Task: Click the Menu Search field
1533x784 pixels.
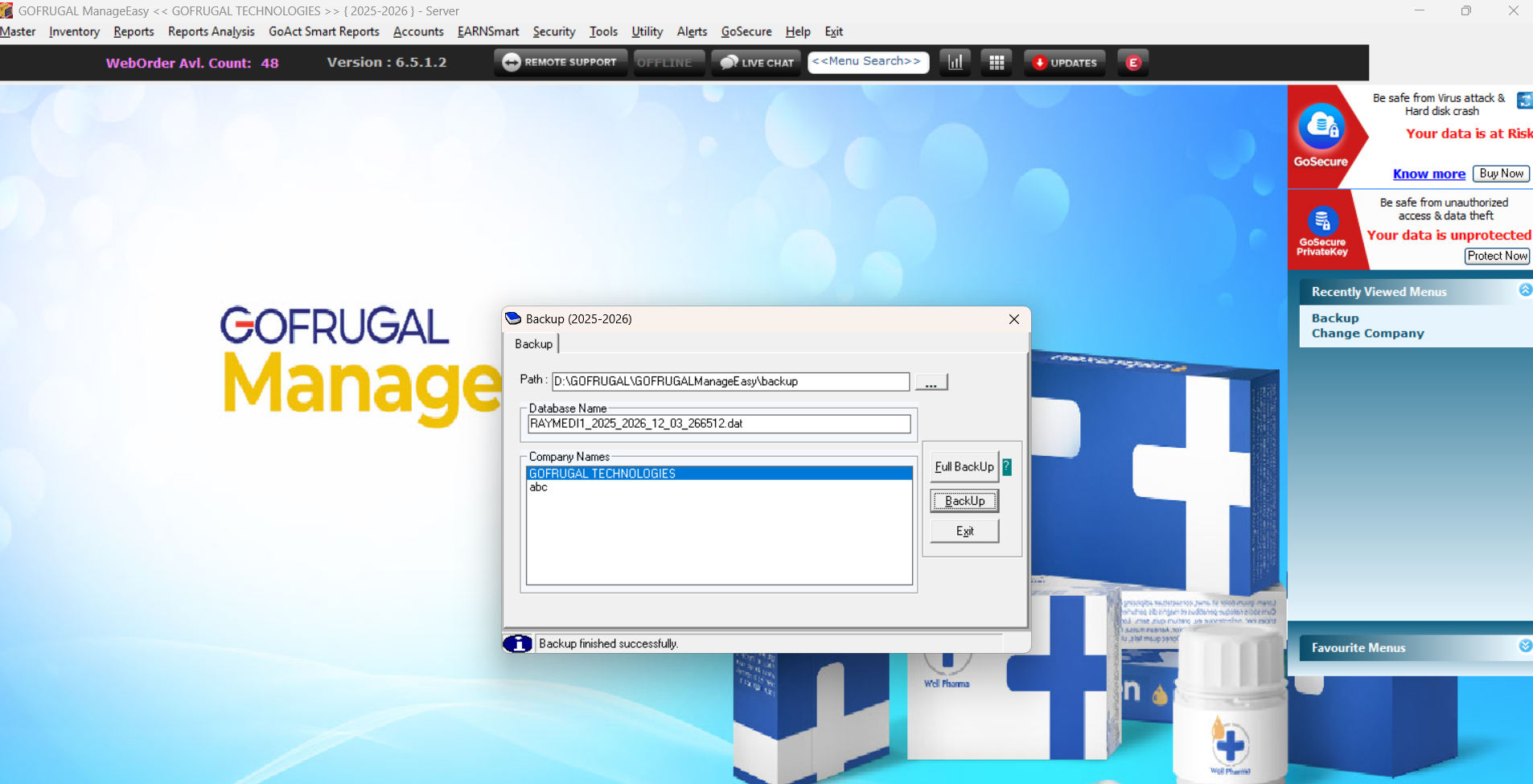Action: (868, 62)
